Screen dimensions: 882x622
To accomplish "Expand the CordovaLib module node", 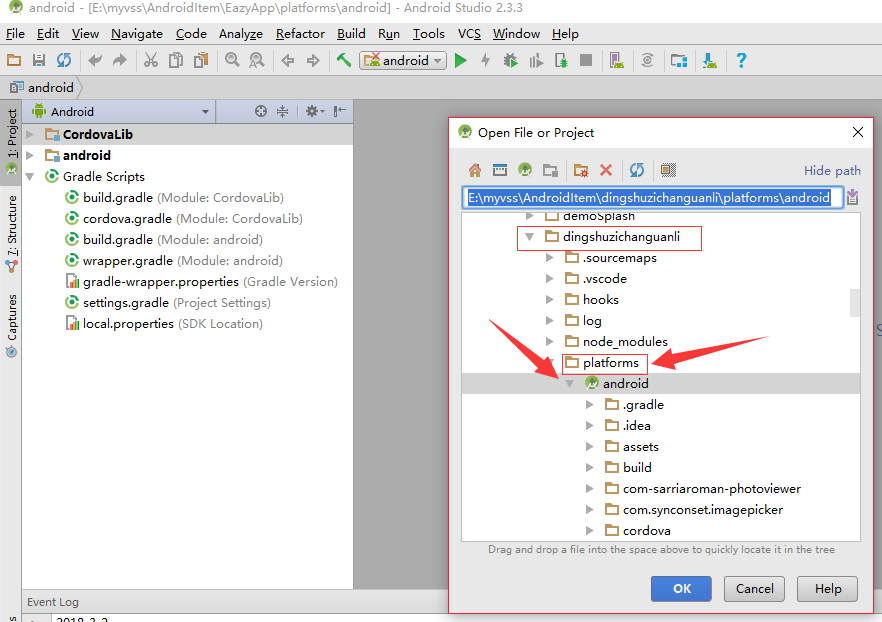I will (30, 134).
